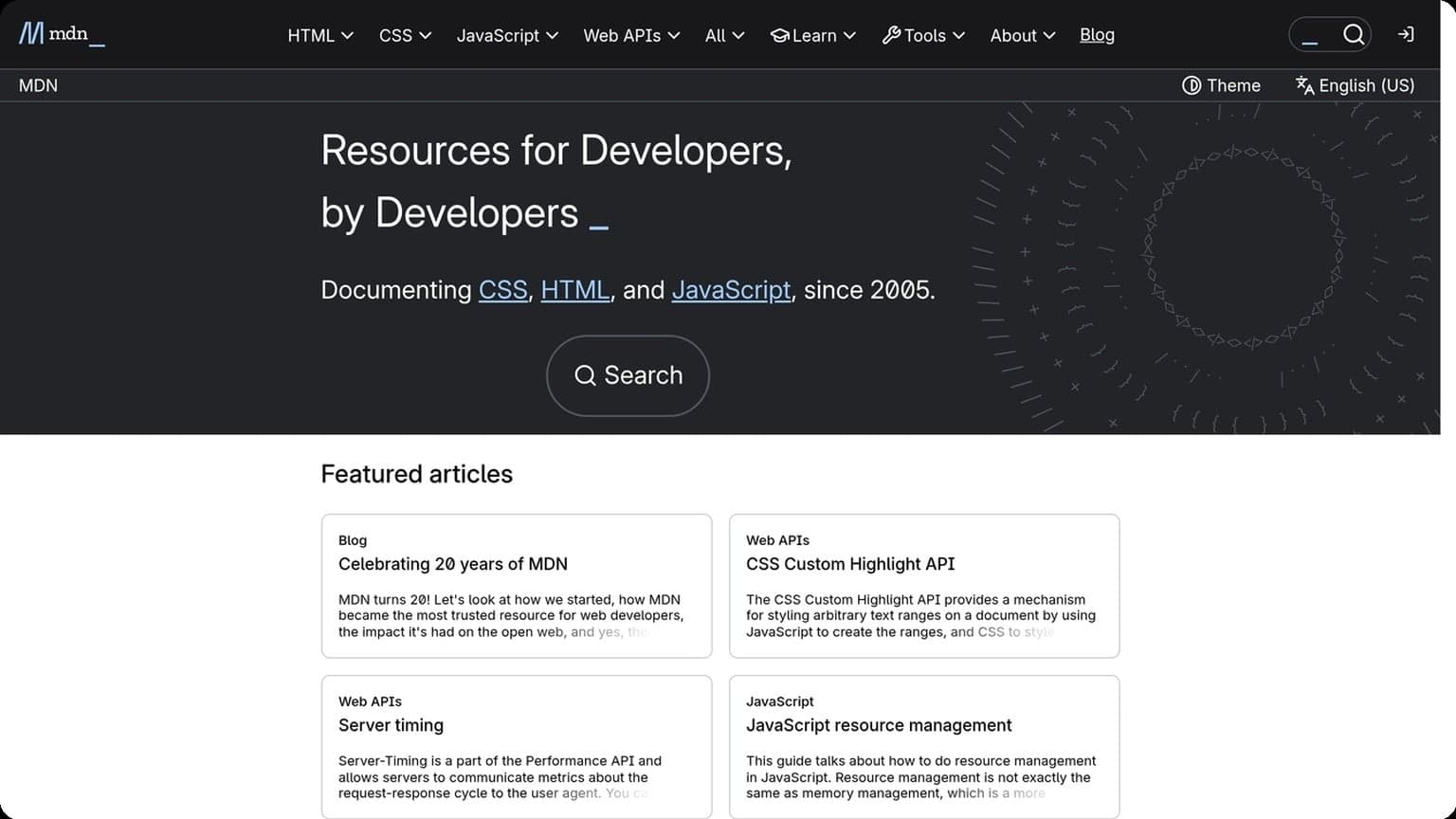Click the graduation cap icon beside Learn

(779, 35)
